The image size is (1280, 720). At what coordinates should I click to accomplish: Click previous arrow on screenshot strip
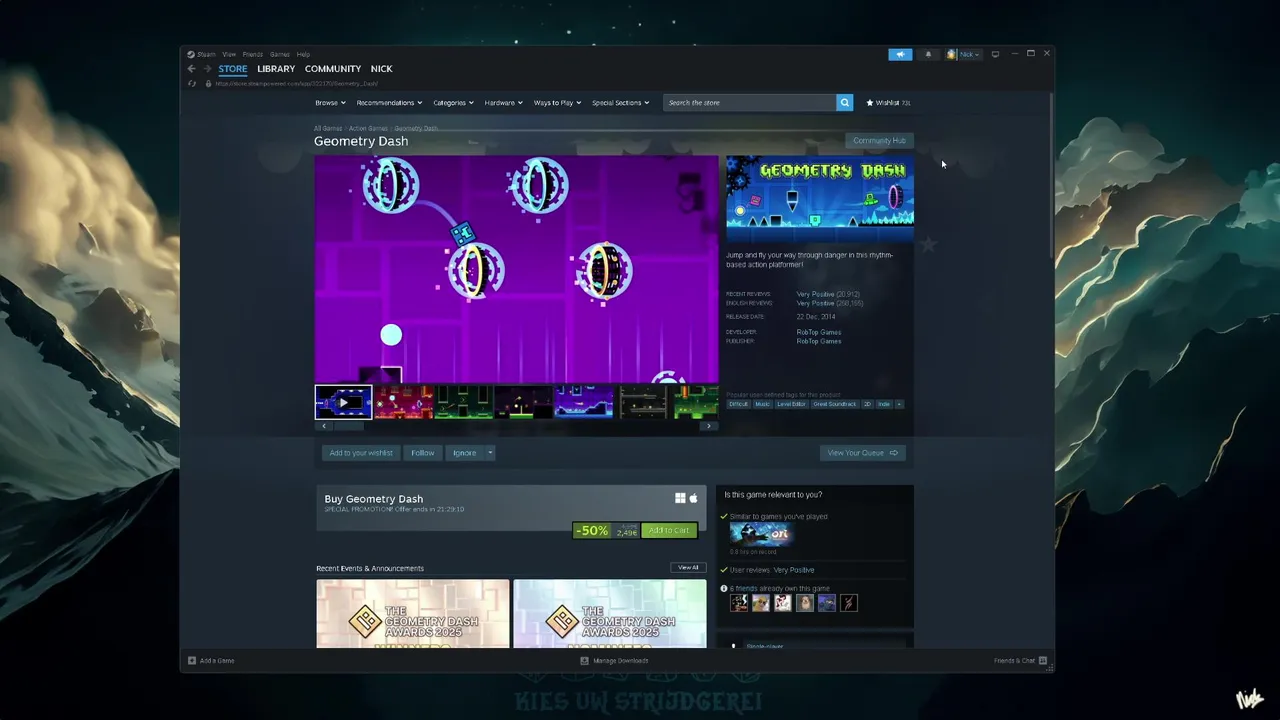pos(323,426)
